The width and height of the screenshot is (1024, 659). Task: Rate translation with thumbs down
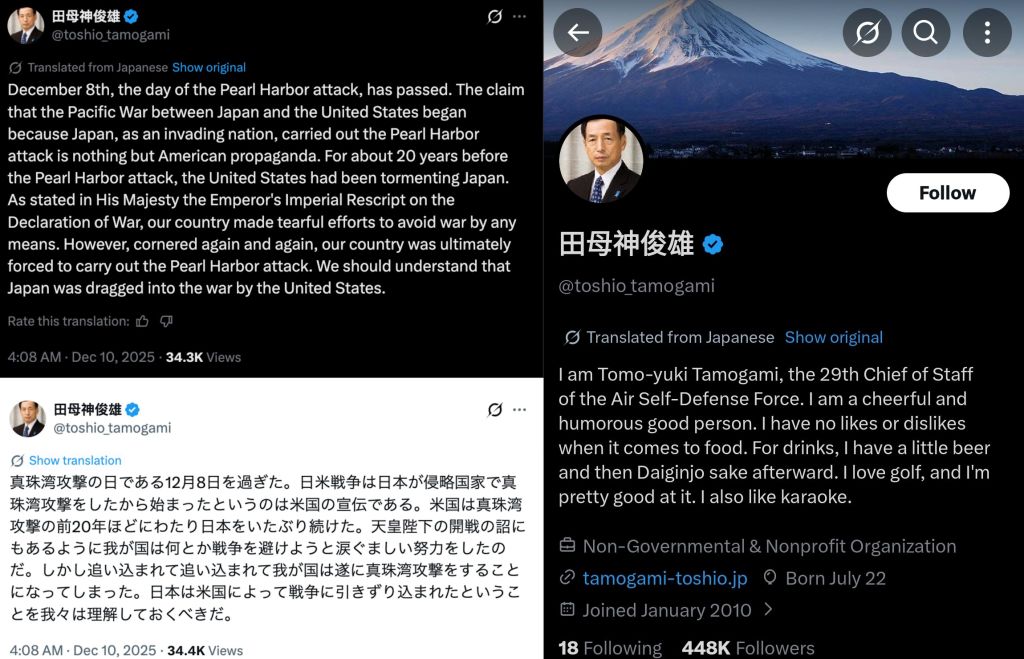coord(167,321)
